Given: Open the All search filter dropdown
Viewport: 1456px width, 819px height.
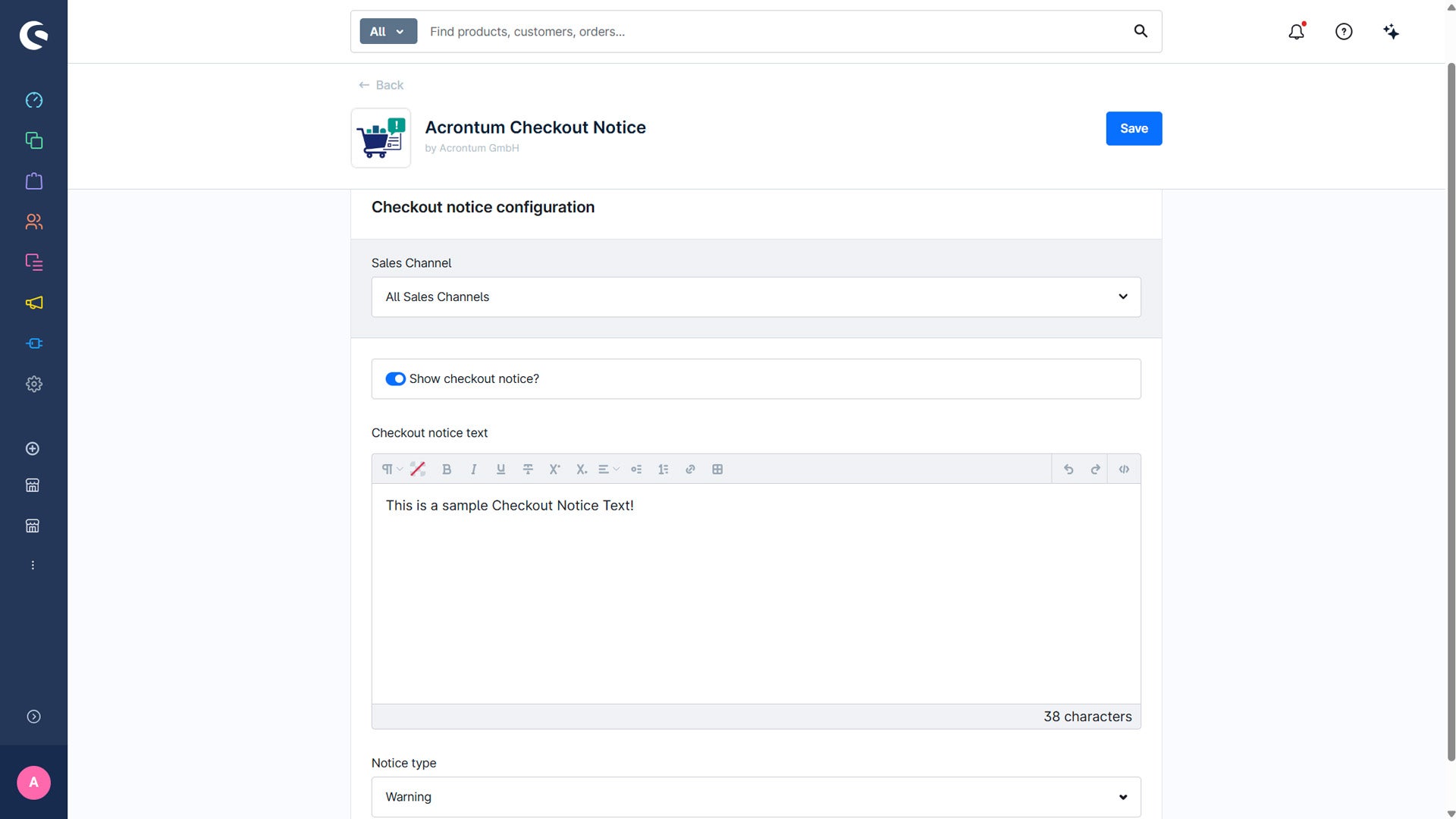Looking at the screenshot, I should [x=388, y=31].
